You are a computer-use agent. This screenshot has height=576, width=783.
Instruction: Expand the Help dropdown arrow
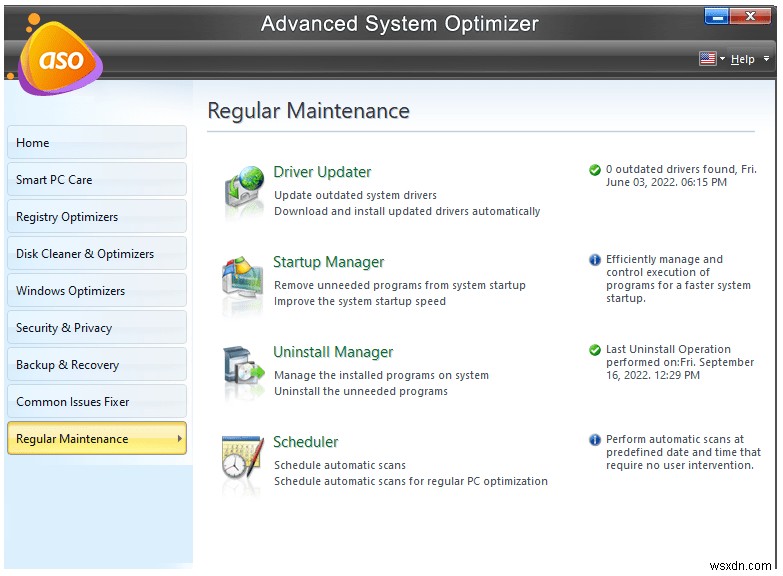[766, 59]
